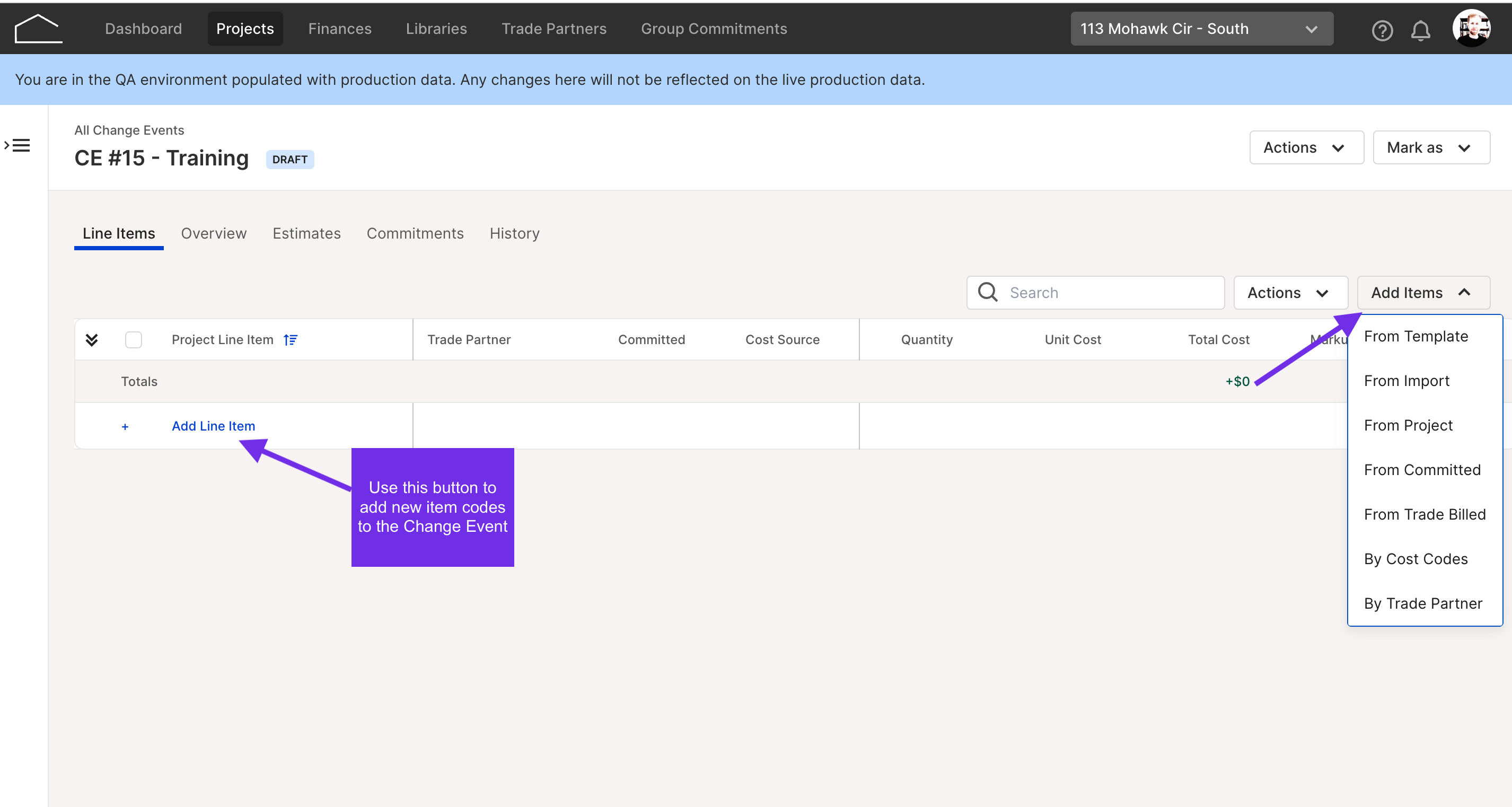Click into the Search field
The image size is (1512, 807).
pyautogui.click(x=1095, y=292)
